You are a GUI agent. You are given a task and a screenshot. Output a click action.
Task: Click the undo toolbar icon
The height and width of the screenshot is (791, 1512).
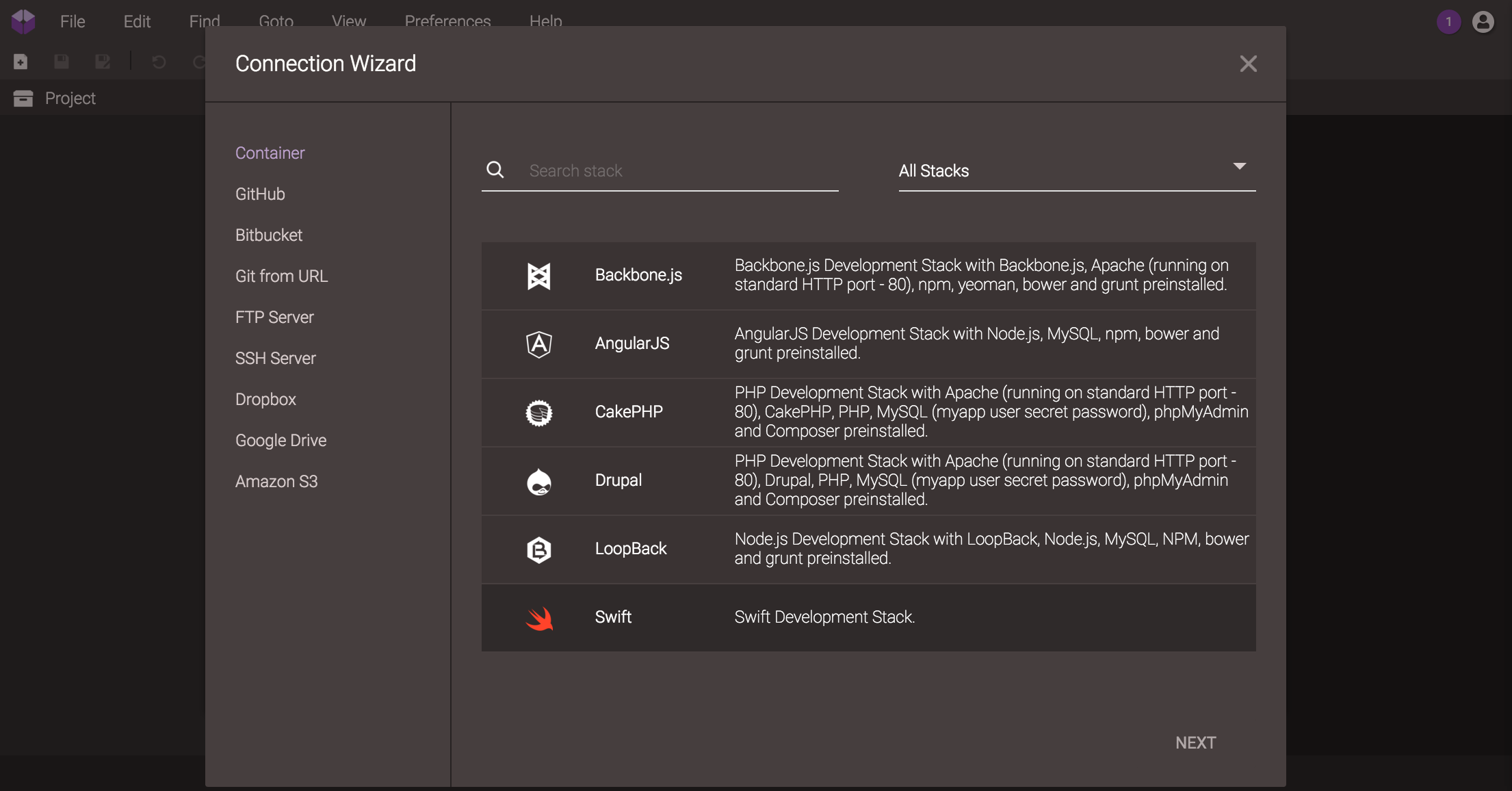pyautogui.click(x=159, y=62)
